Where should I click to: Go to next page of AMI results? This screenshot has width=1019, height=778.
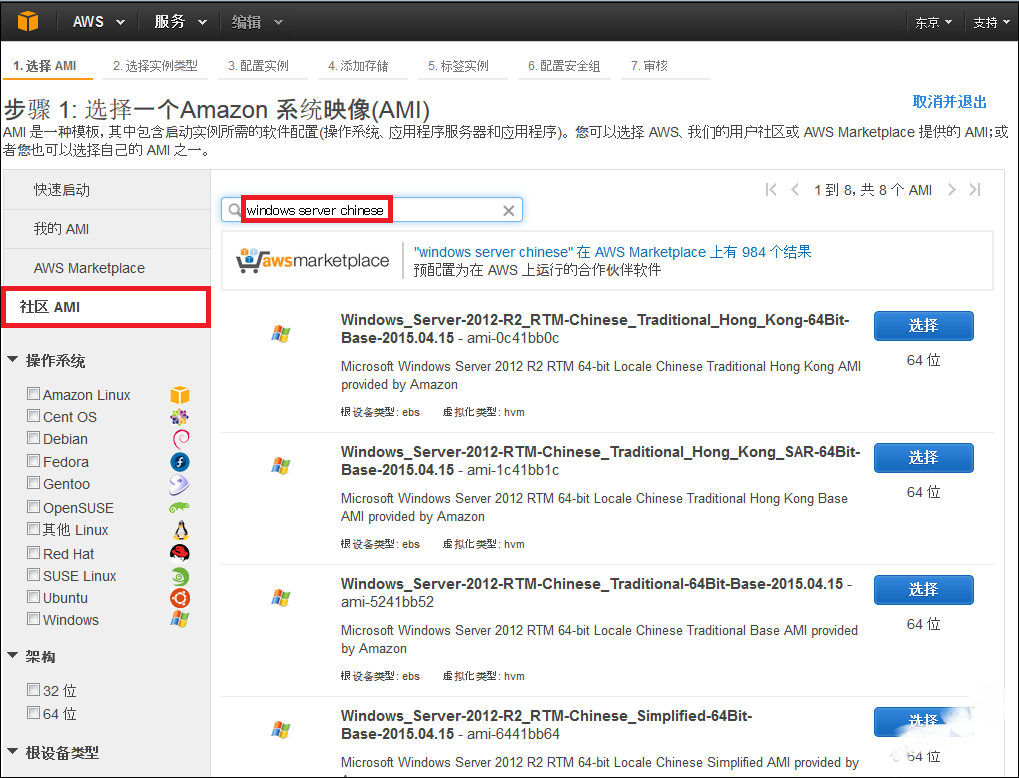coord(952,190)
